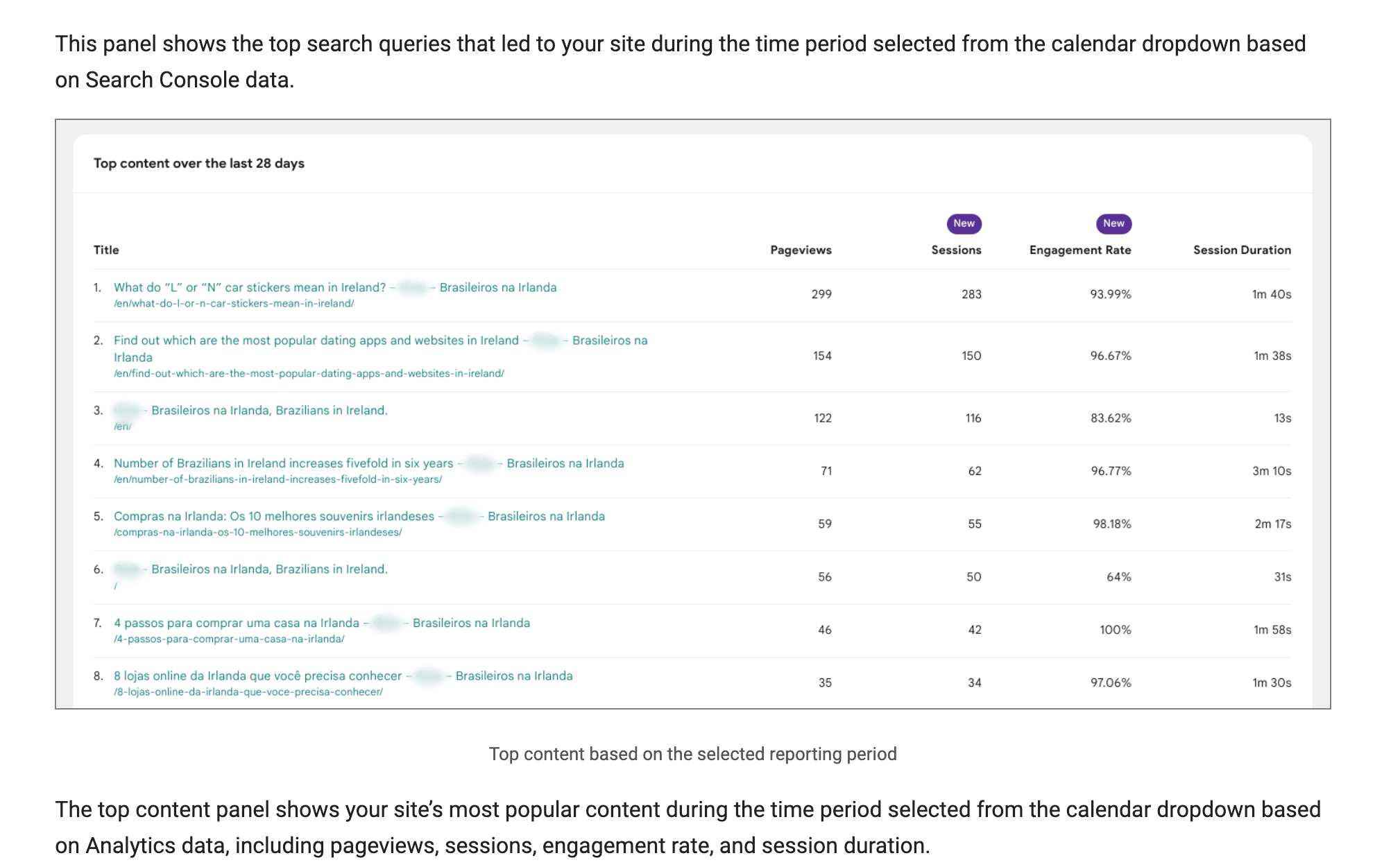Click the engagement rate 98.18%
Image resolution: width=1400 pixels, height=867 pixels.
[x=1112, y=524]
